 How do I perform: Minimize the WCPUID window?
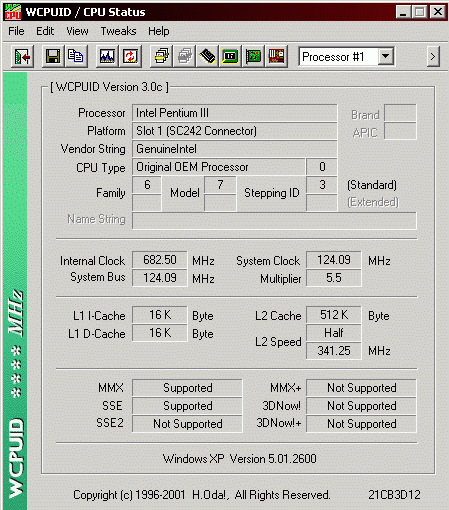coord(403,12)
